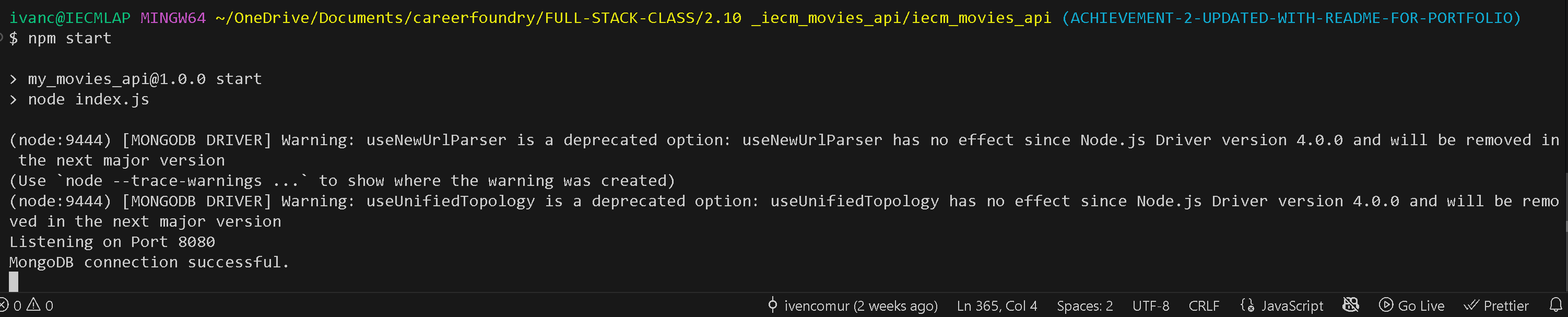Image resolution: width=1568 pixels, height=317 pixels.
Task: Click the git blame pen icon
Action: point(773,306)
